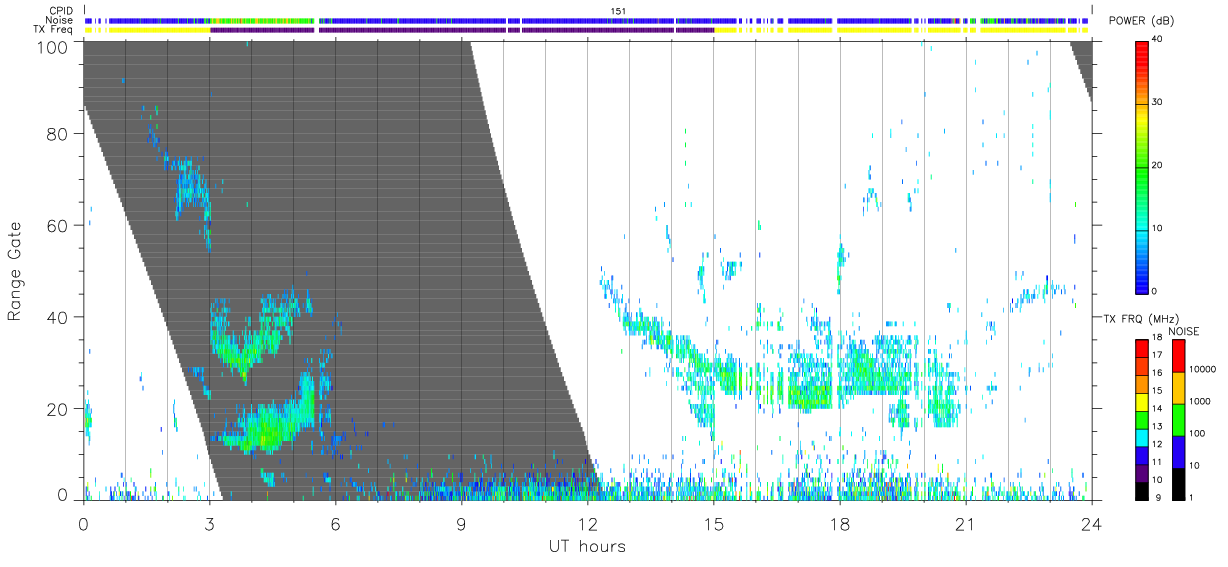This screenshot has width=1228, height=567.
Task: Select the 60 tick on Range Gate axis
Action: [x=59, y=226]
